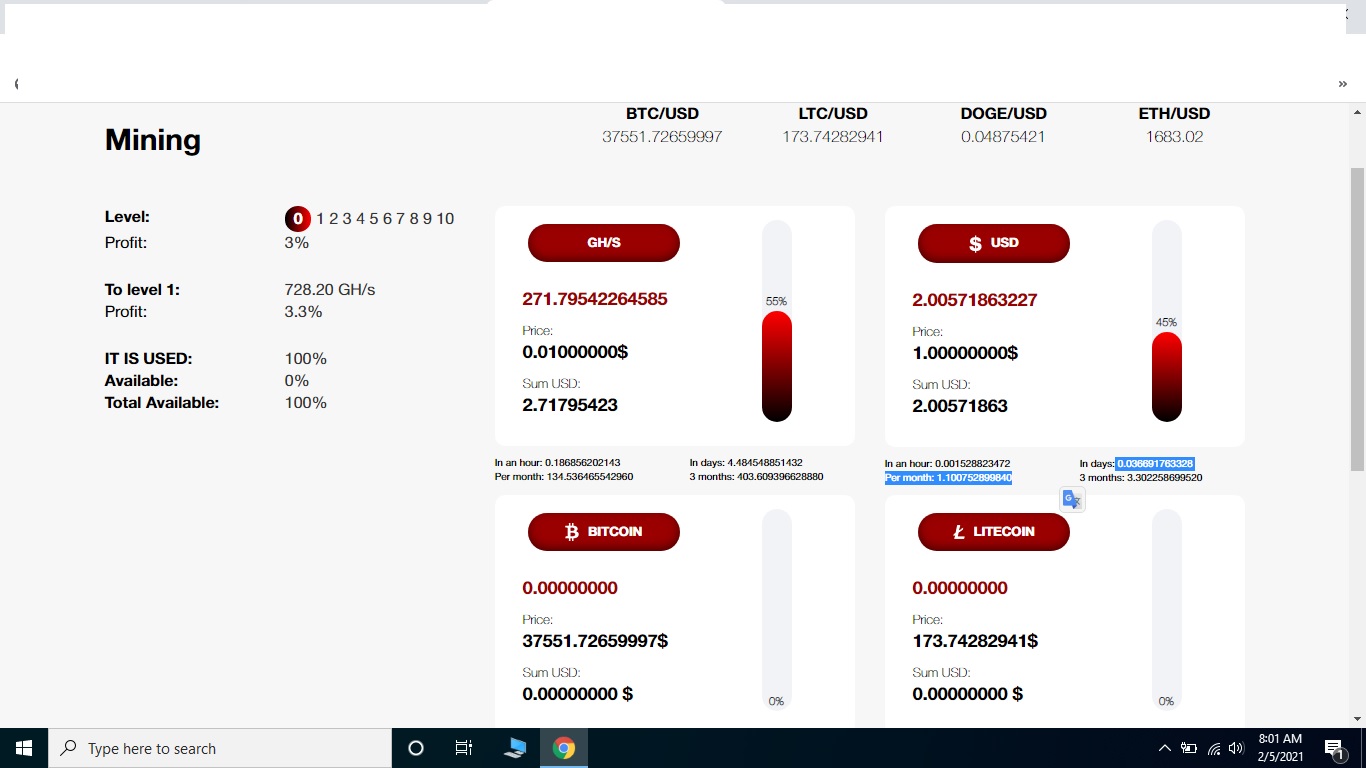Click the volume speaker icon
Image resolution: width=1366 pixels, height=768 pixels.
coord(1236,748)
